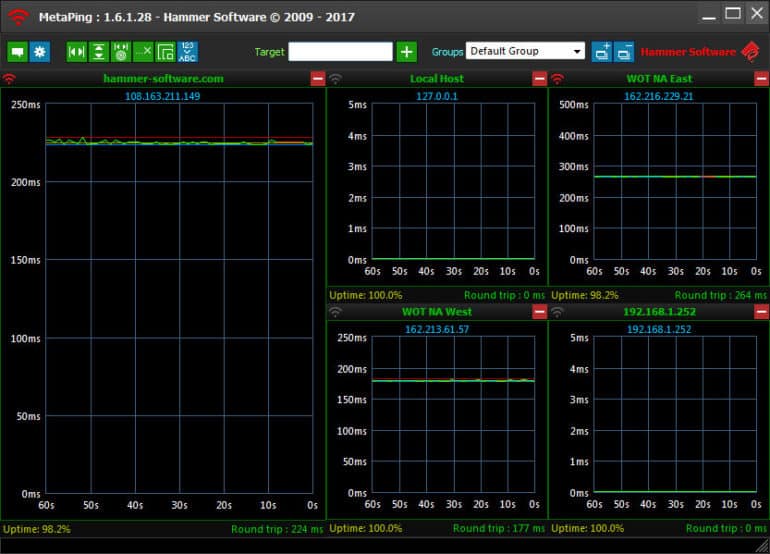Click Uptime 100.0% under Local Host graph
Screen dimensions: 770x554
click(366, 295)
